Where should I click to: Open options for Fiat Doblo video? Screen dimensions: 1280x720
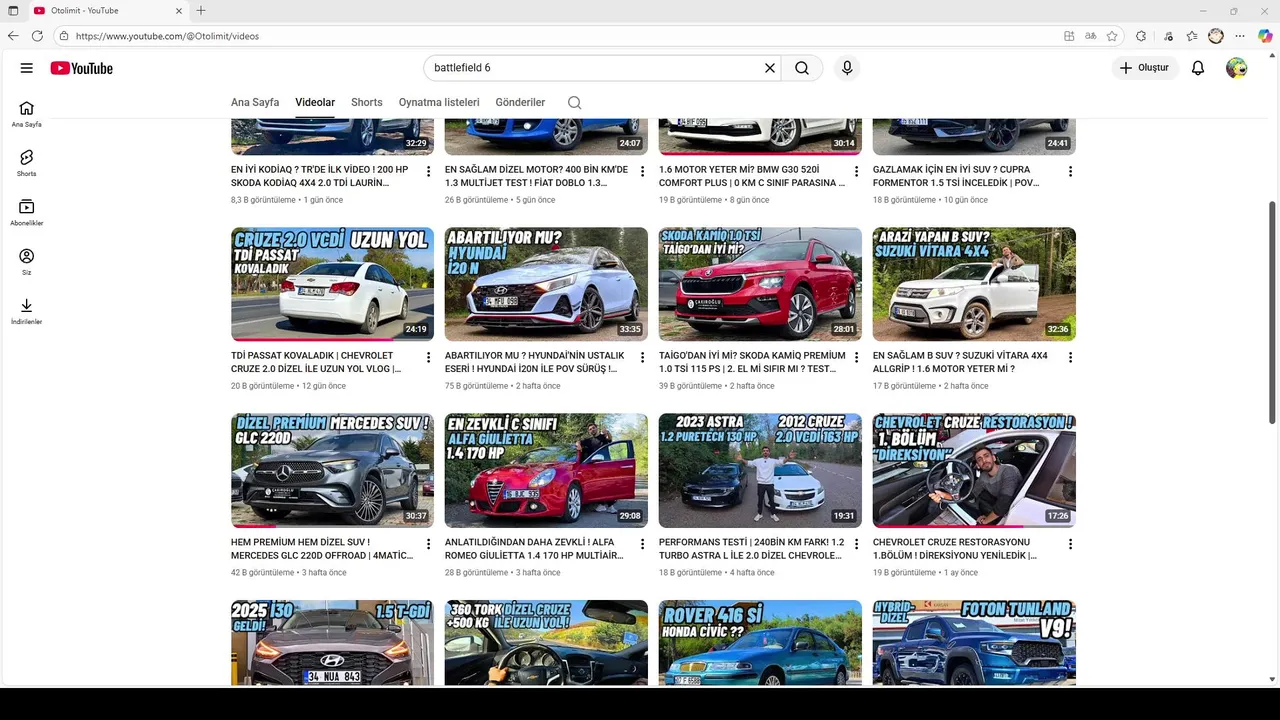click(x=643, y=172)
